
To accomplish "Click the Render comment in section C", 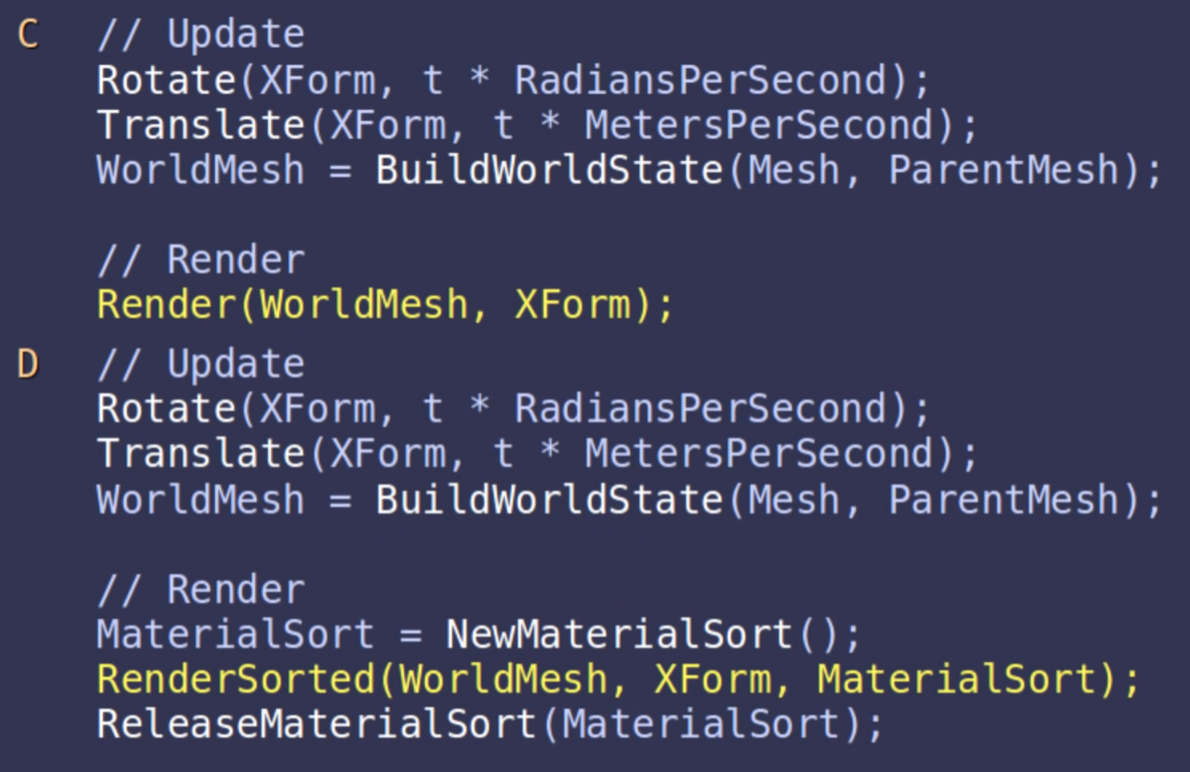I will (x=200, y=260).
